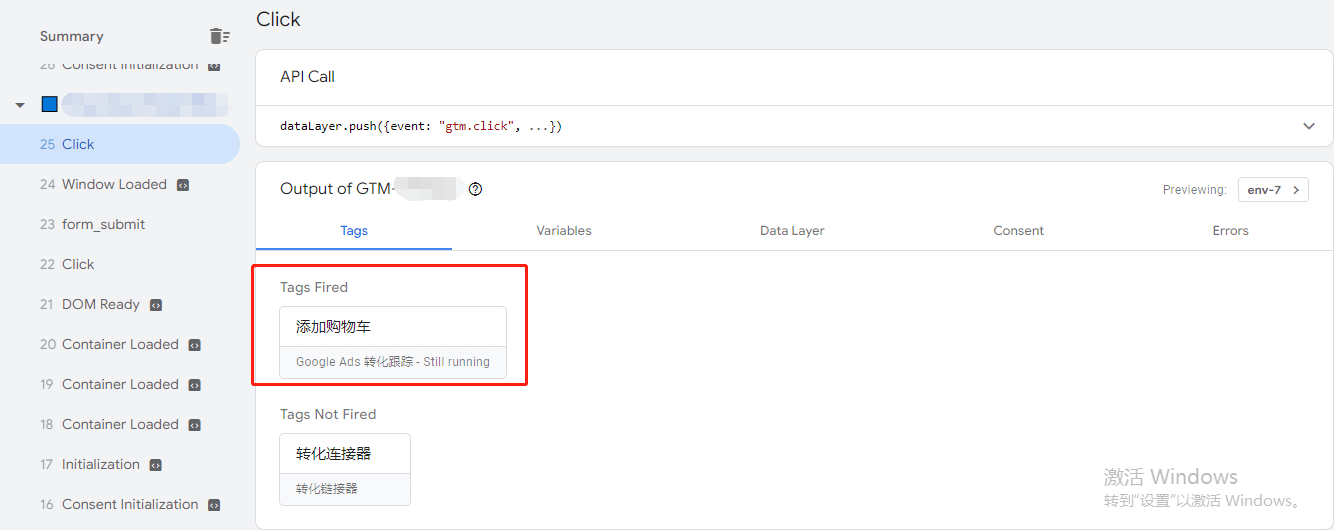This screenshot has height=530, width=1334.
Task: Click the code icon next to Window Loaded
Action: [x=183, y=185]
